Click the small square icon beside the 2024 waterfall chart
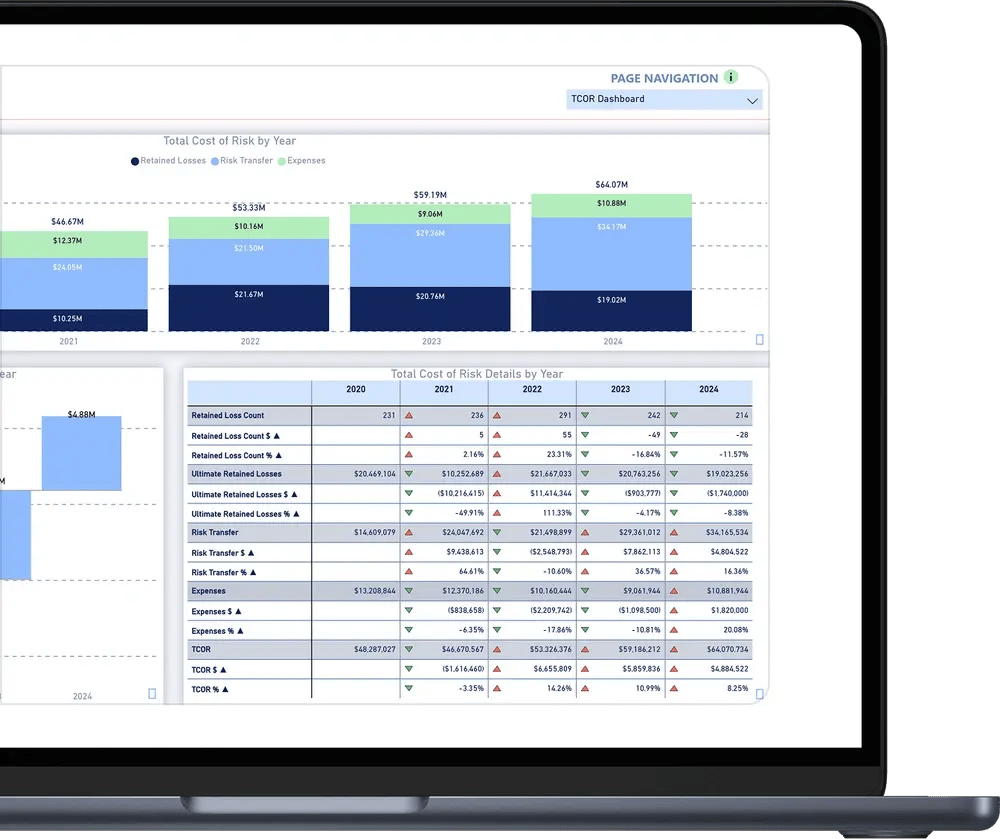Viewport: 1000px width, 839px height. (152, 693)
